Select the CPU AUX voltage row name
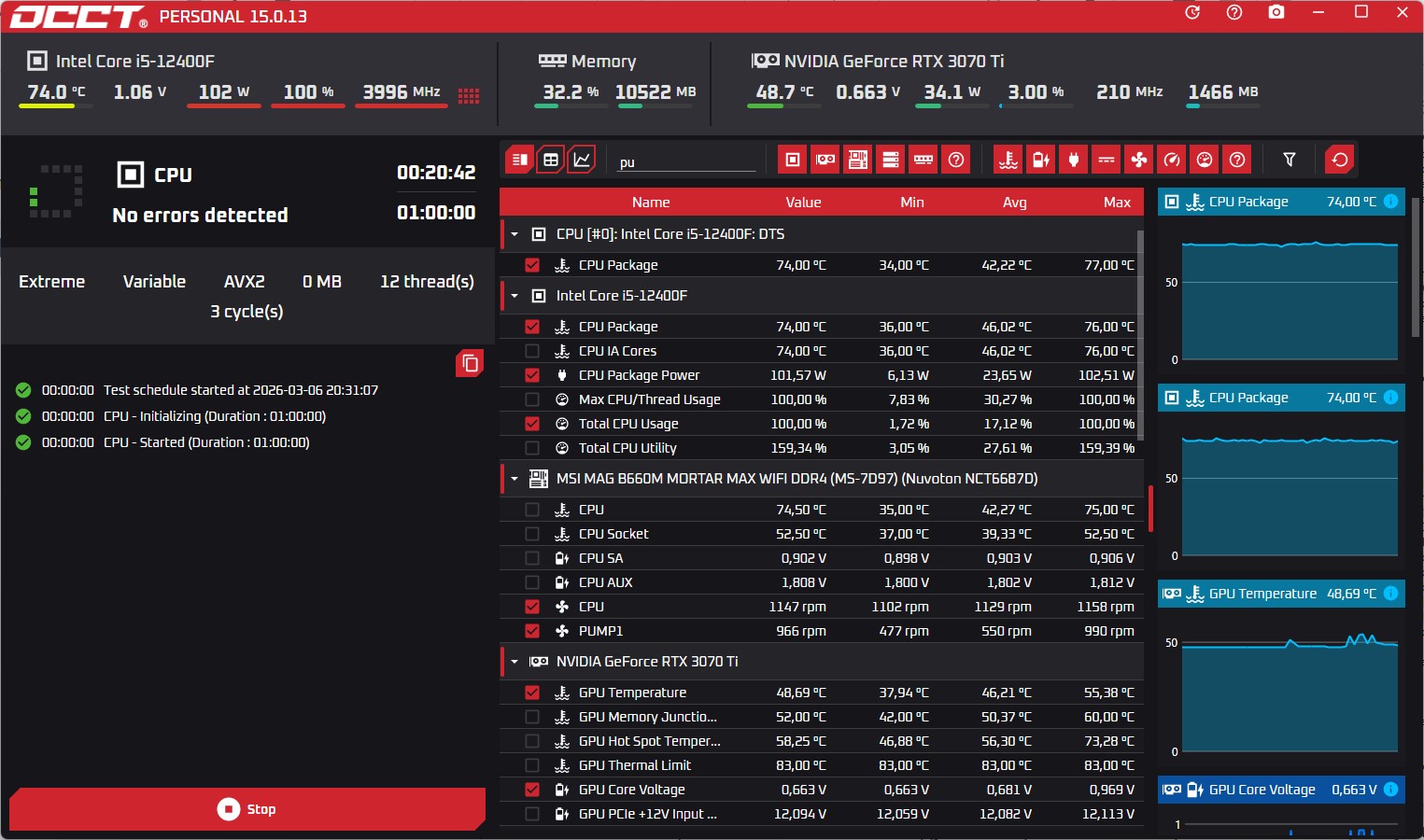This screenshot has height=840, width=1424. tap(606, 582)
